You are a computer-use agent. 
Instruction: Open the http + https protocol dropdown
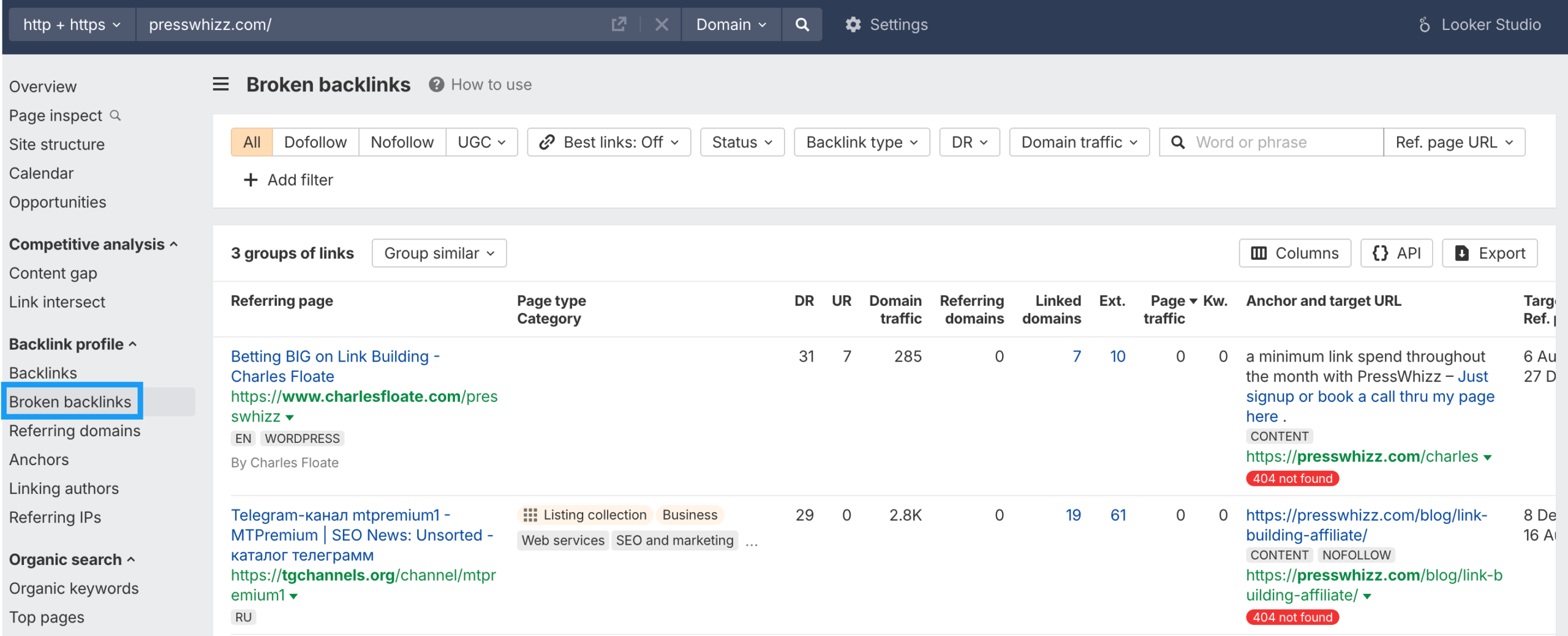point(72,25)
